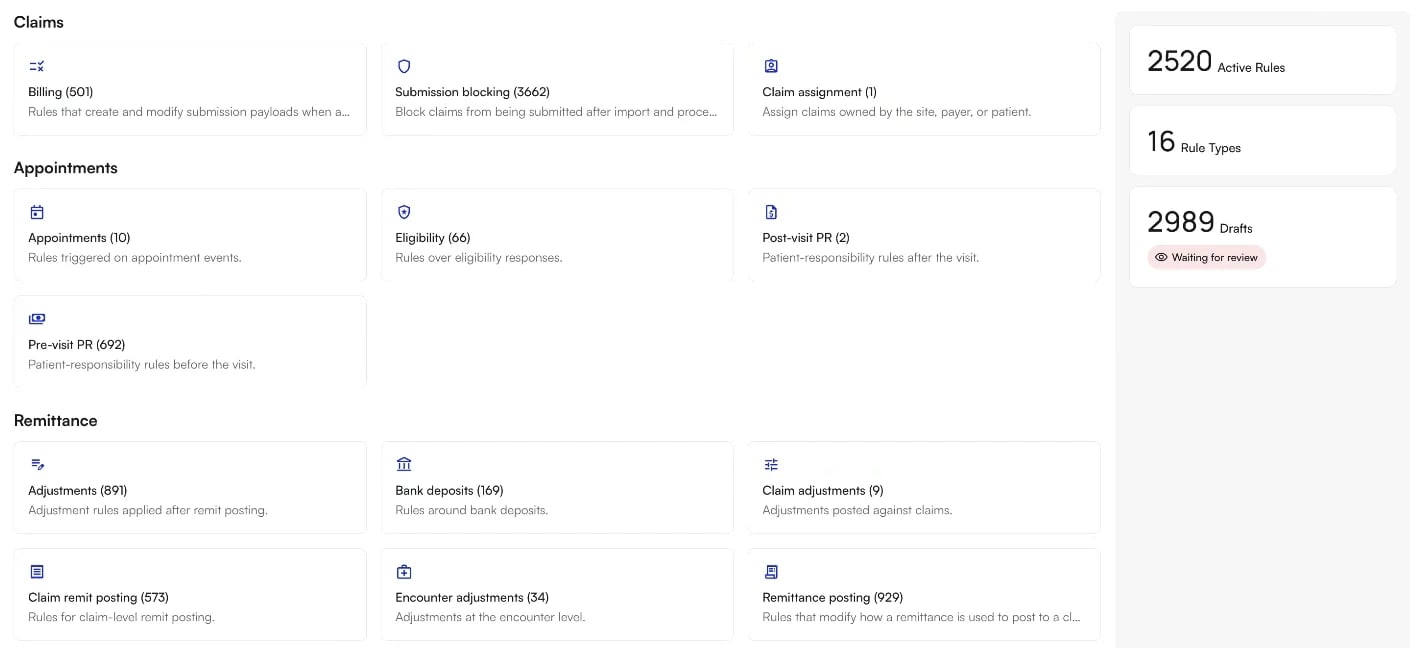The width and height of the screenshot is (1424, 648).
Task: Click 'Adjustment rules applied after remit posting.'
Action: click(148, 511)
